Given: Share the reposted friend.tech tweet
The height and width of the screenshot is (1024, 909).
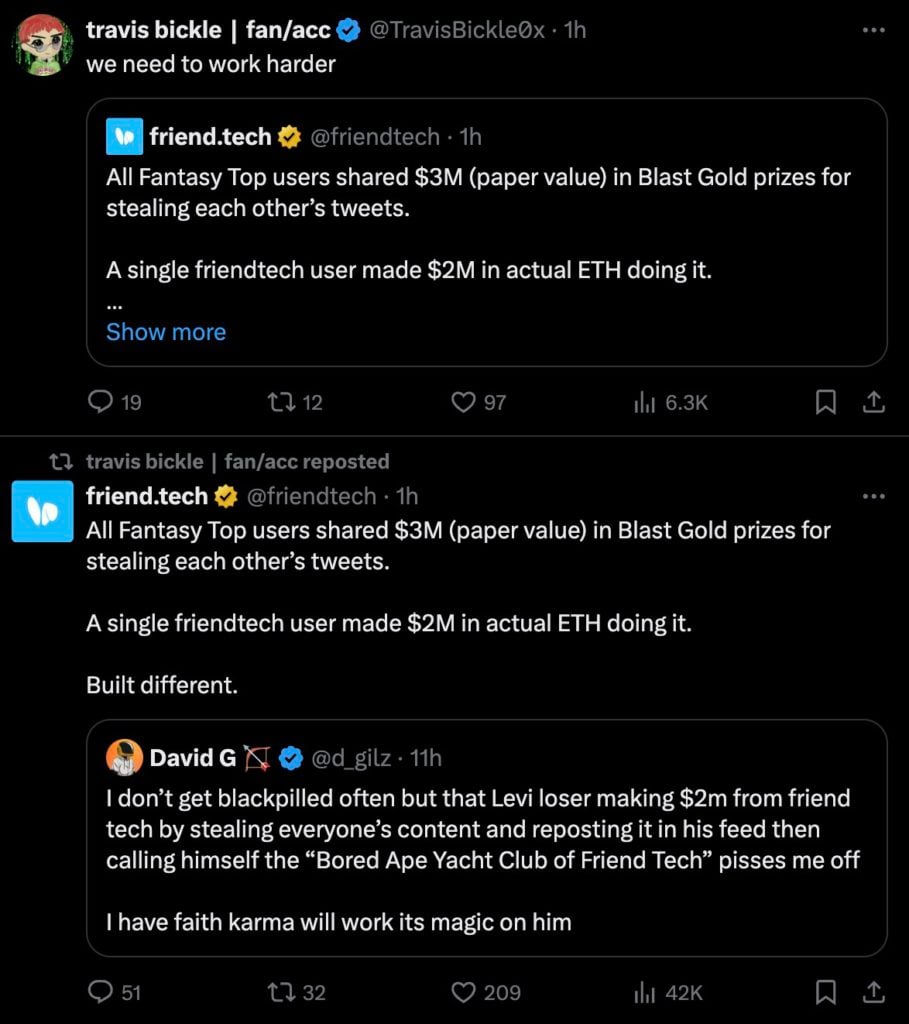Looking at the screenshot, I should click(x=873, y=992).
